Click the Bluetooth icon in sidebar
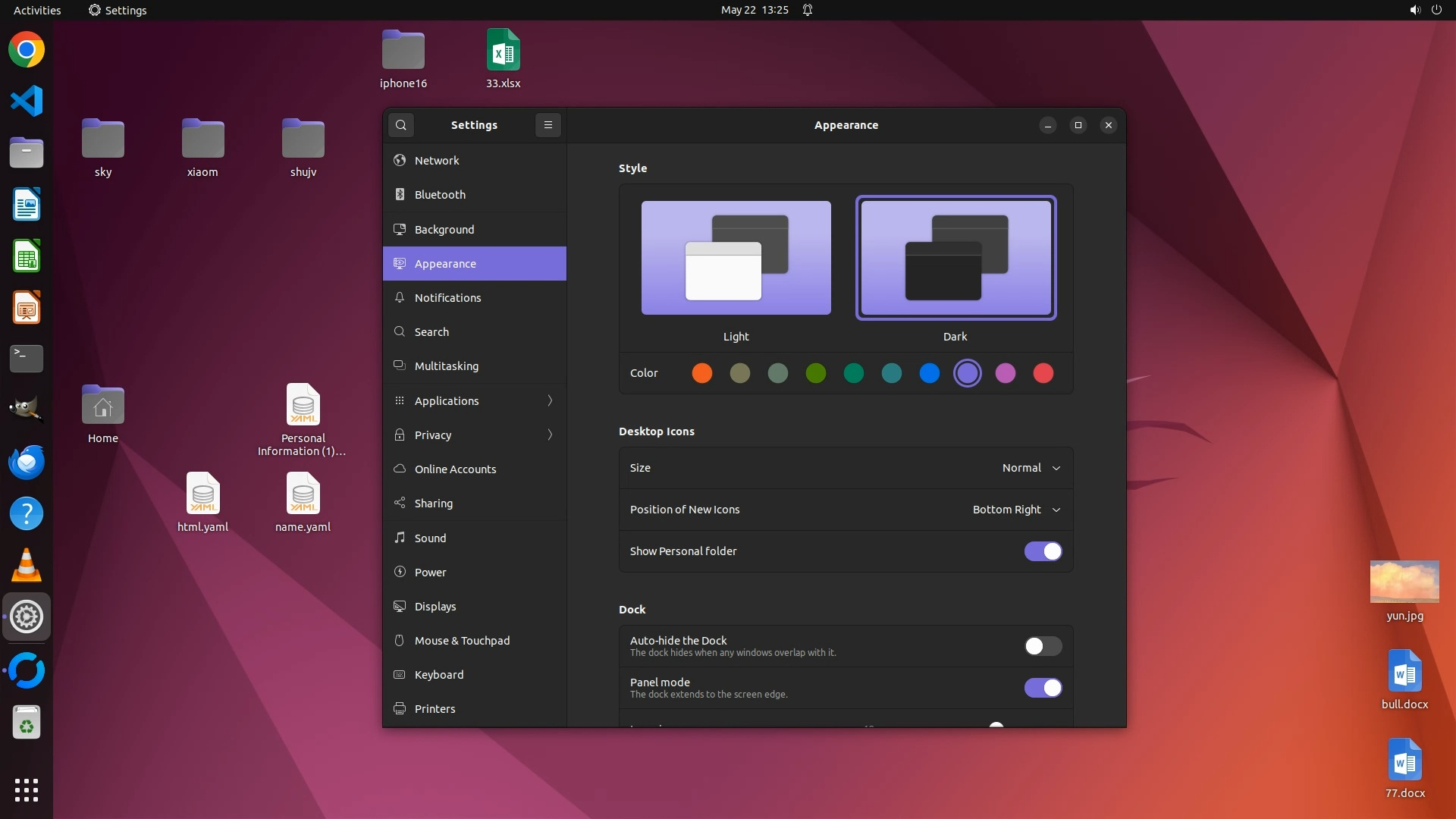The height and width of the screenshot is (819, 1456). pos(400,195)
